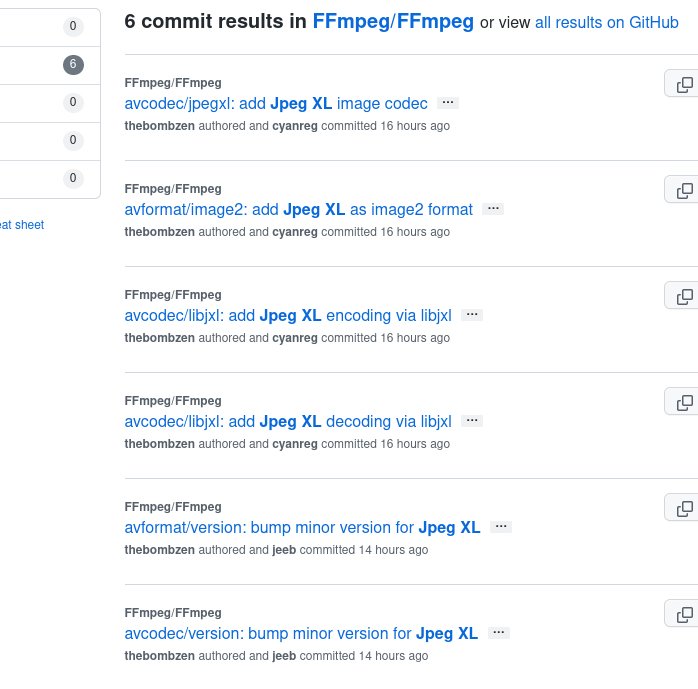Expand avformat/image2 commit description ellipsis
The image size is (698, 689).
click(x=493, y=209)
